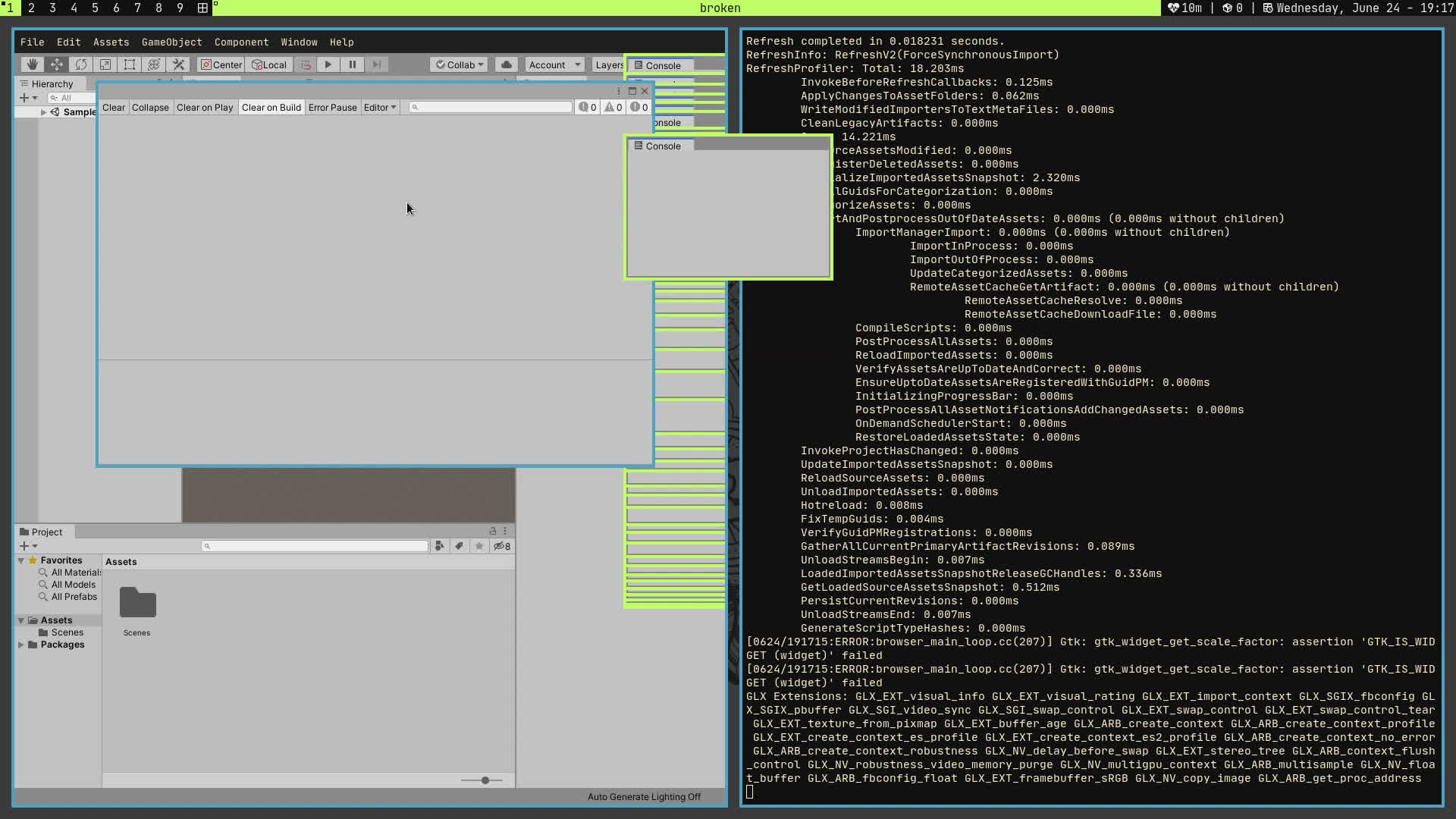Select the Hand tool in toolbar
This screenshot has height=819, width=1456.
click(x=32, y=64)
